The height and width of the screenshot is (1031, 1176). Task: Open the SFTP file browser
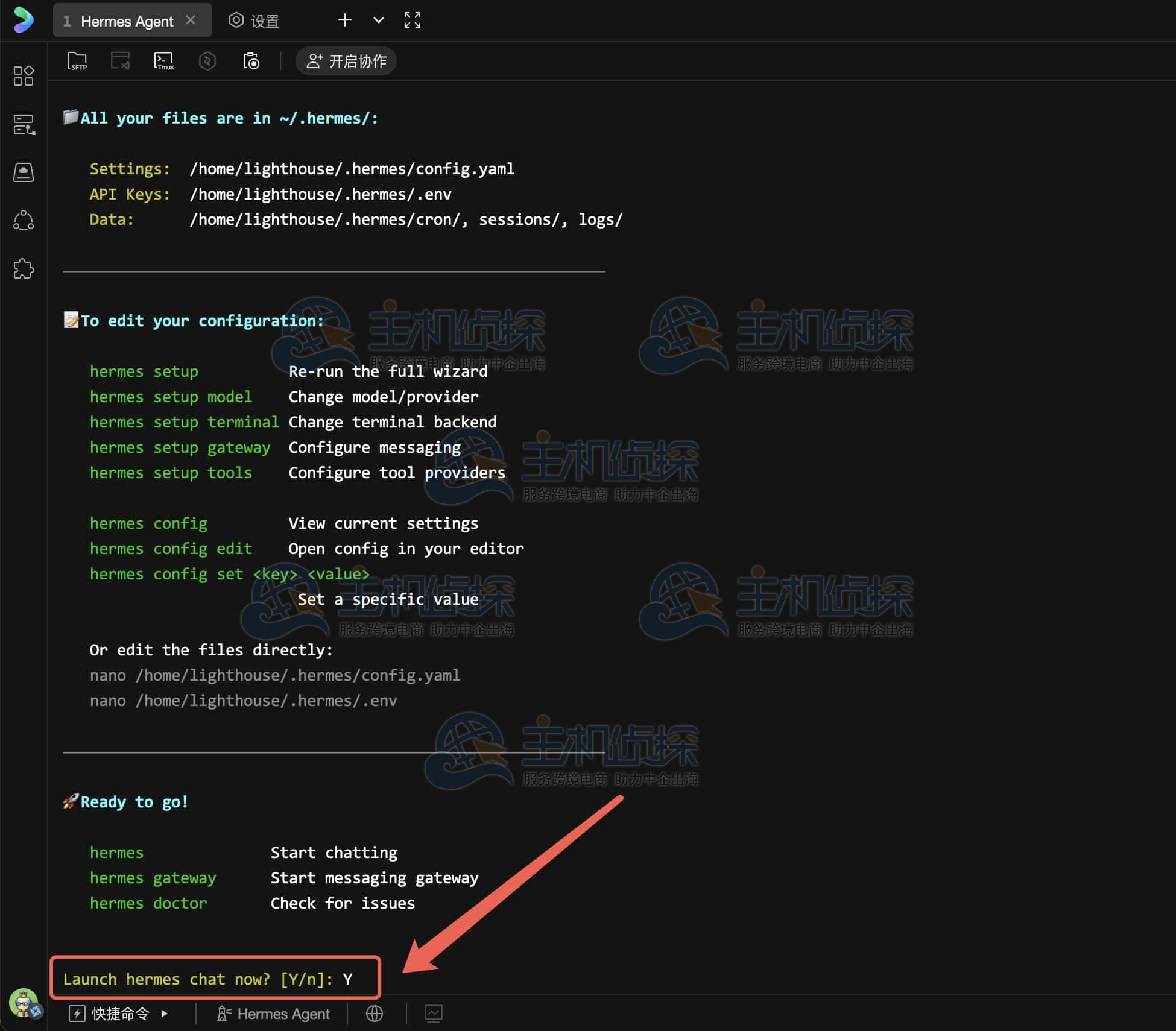[77, 61]
